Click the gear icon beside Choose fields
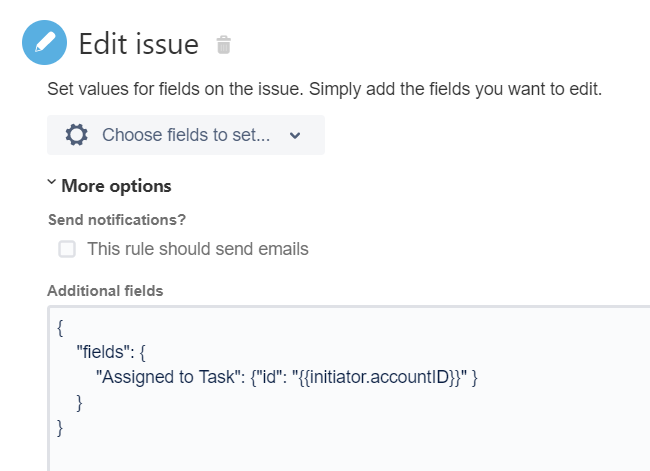This screenshot has height=471, width=650. [76, 135]
